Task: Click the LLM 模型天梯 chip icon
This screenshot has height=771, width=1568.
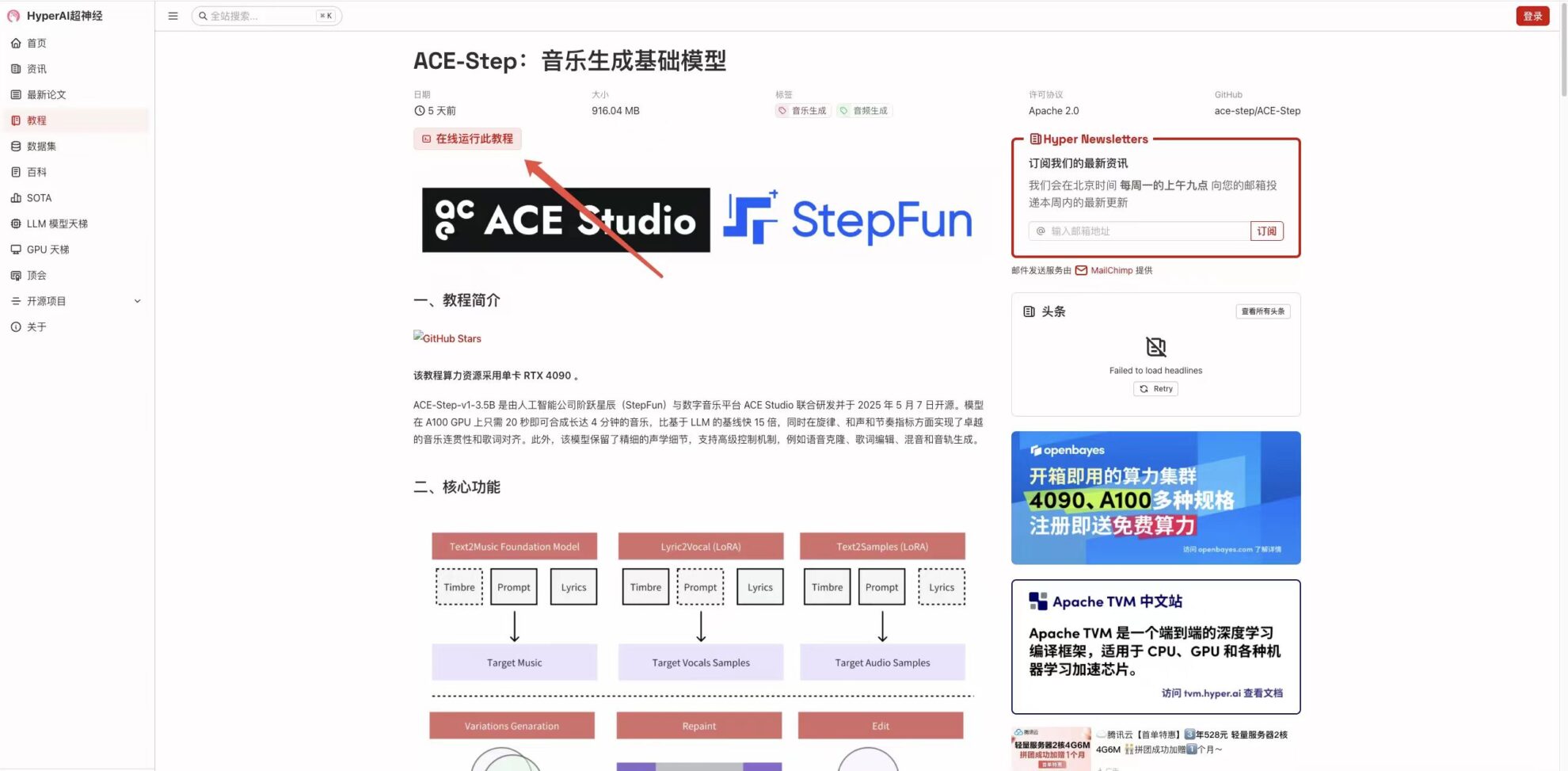Action: point(16,223)
